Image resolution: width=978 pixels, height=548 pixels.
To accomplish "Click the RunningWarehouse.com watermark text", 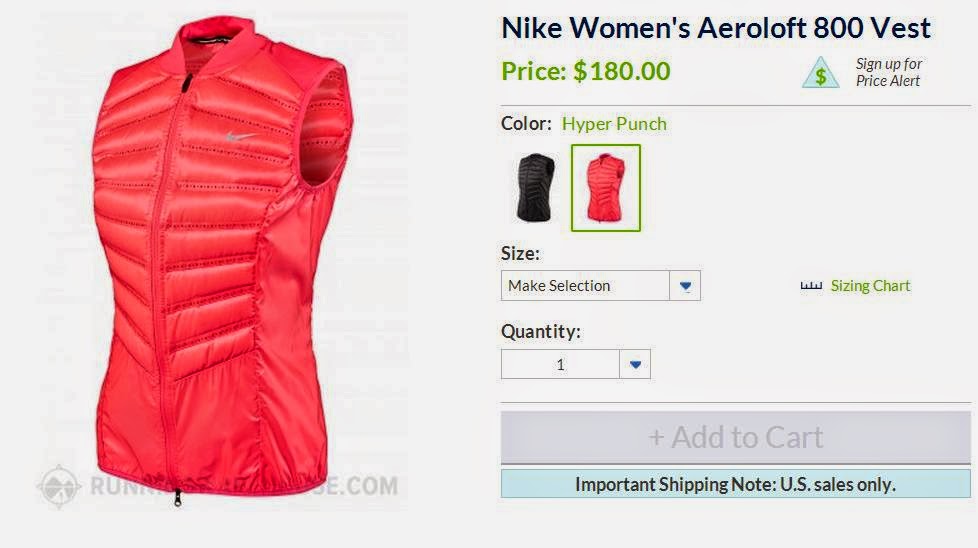I will (x=243, y=486).
